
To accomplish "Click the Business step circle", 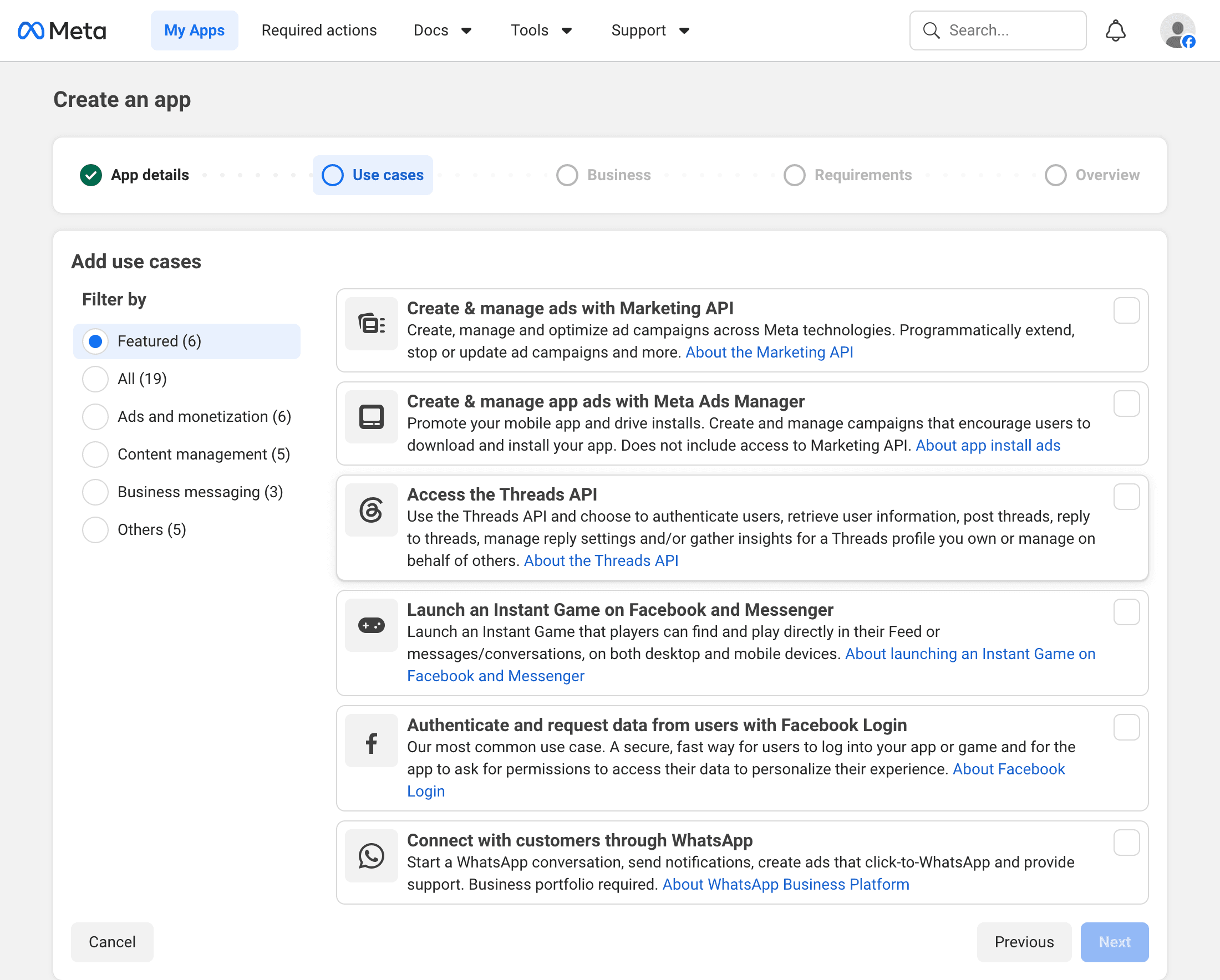I will coord(567,175).
